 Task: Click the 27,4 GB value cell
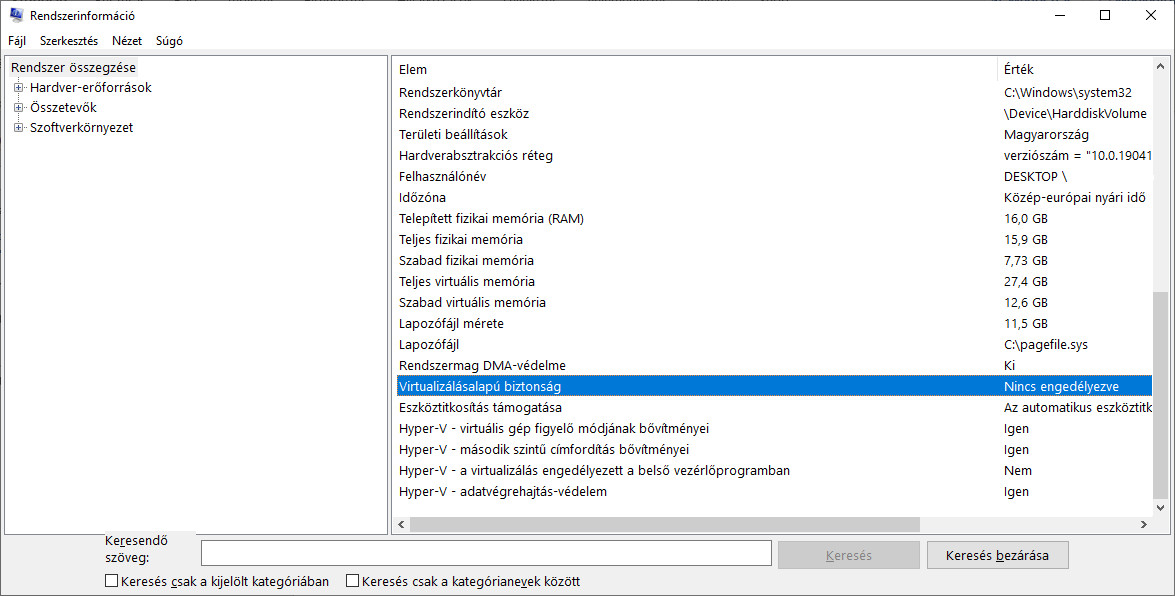[1026, 282]
